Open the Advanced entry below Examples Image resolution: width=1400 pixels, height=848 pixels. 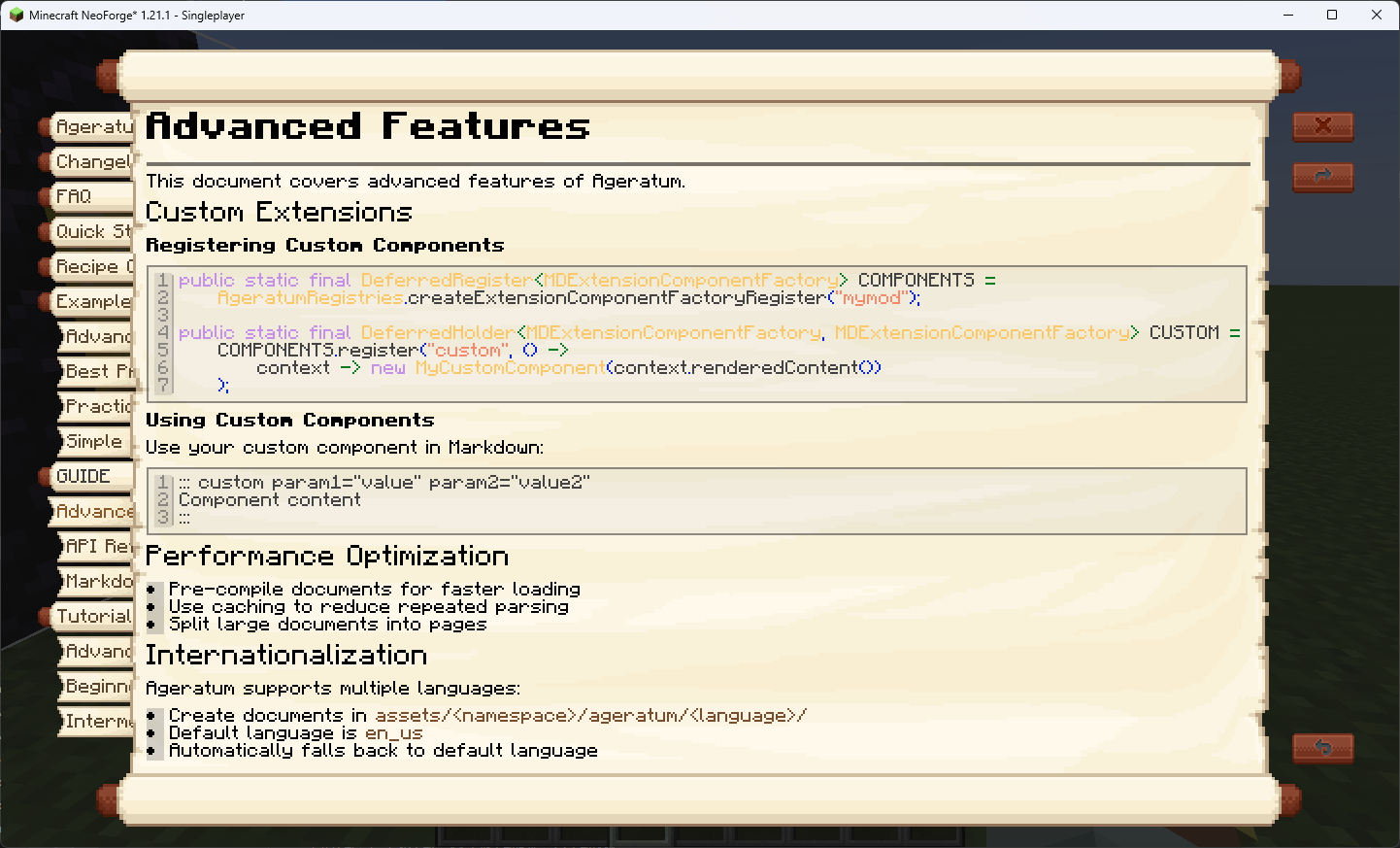tap(95, 337)
